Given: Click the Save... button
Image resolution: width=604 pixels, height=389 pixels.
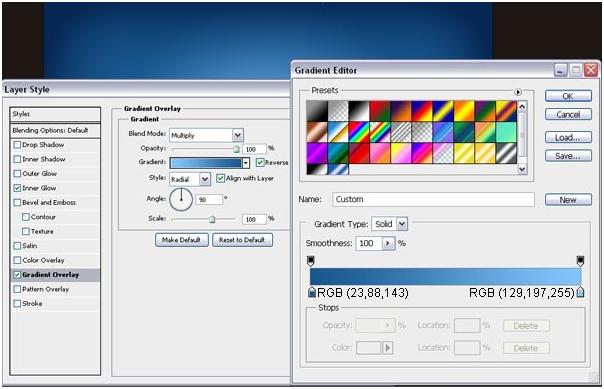Looking at the screenshot, I should click(x=568, y=156).
